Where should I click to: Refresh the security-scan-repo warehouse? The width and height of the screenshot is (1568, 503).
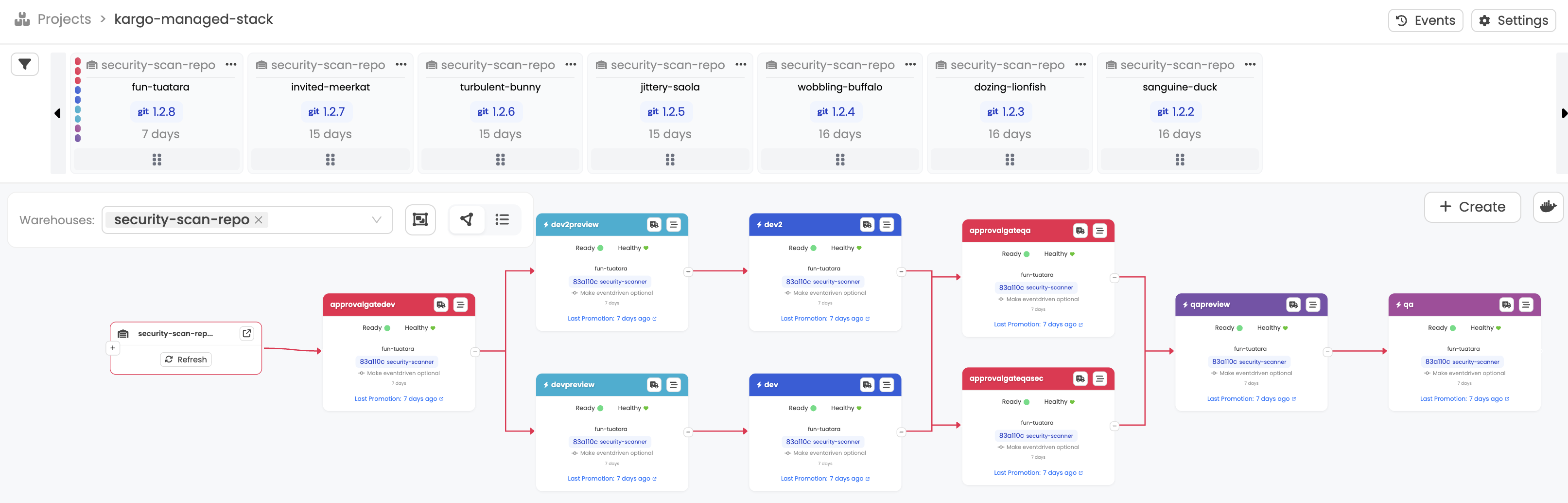point(186,359)
